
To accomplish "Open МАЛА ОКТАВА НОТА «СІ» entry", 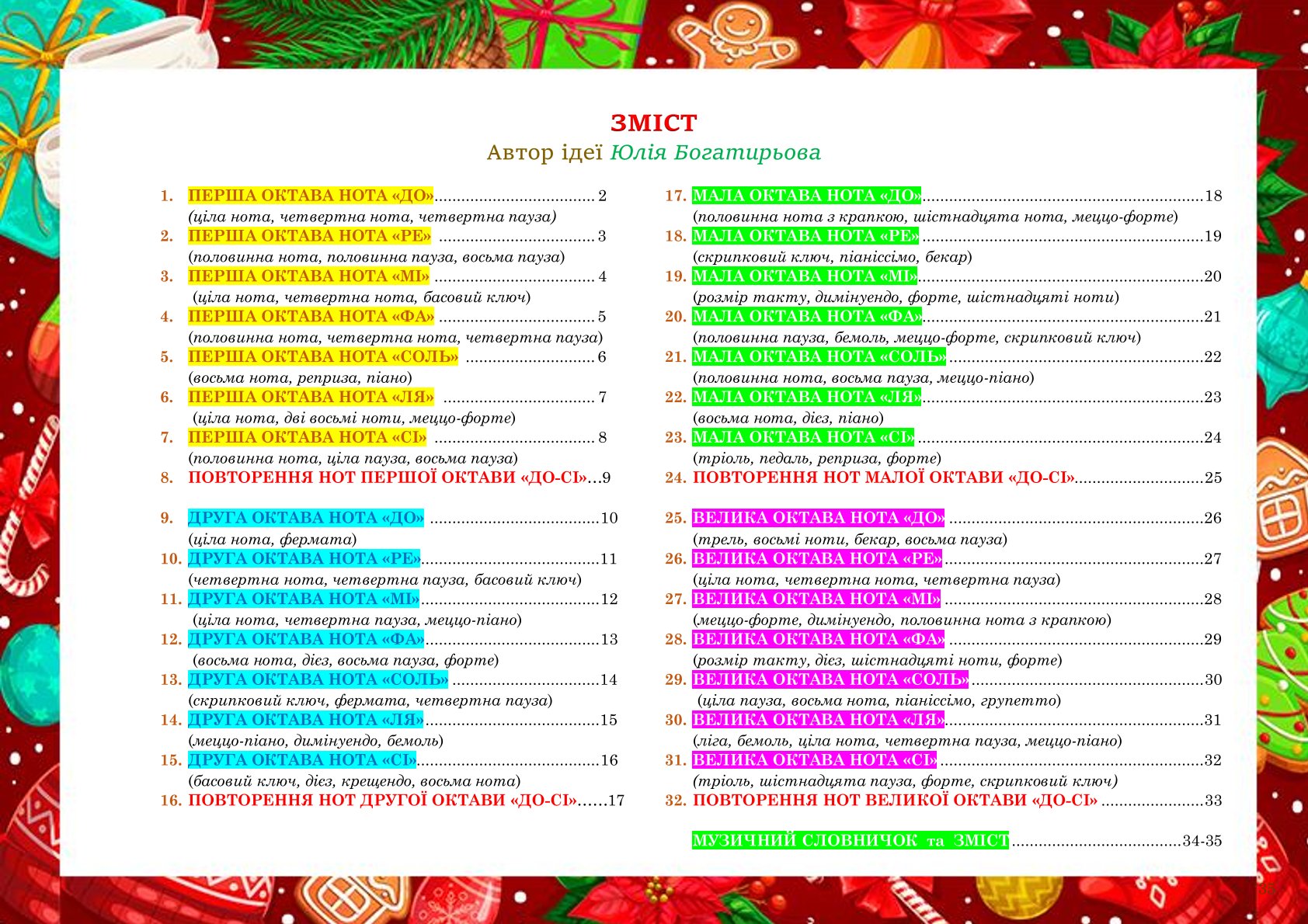I will (803, 438).
